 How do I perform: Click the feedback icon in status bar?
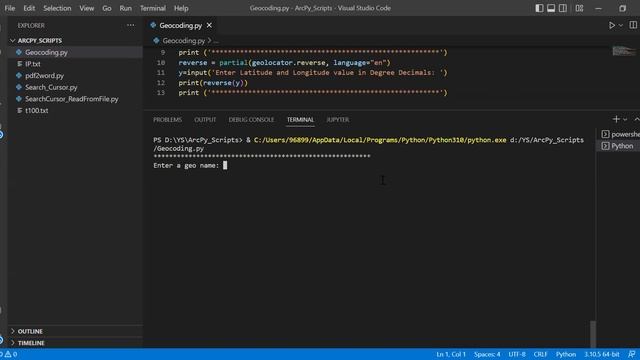click(631, 354)
